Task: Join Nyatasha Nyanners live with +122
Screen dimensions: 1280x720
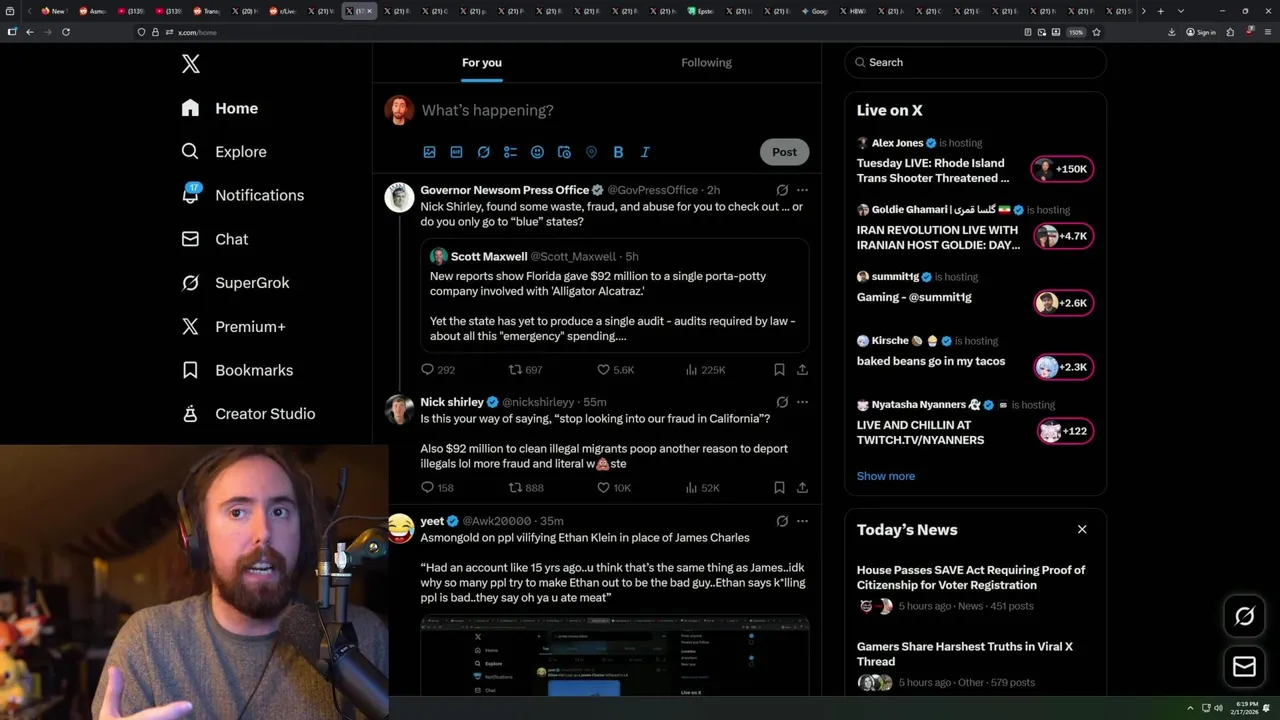Action: pyautogui.click(x=1065, y=431)
